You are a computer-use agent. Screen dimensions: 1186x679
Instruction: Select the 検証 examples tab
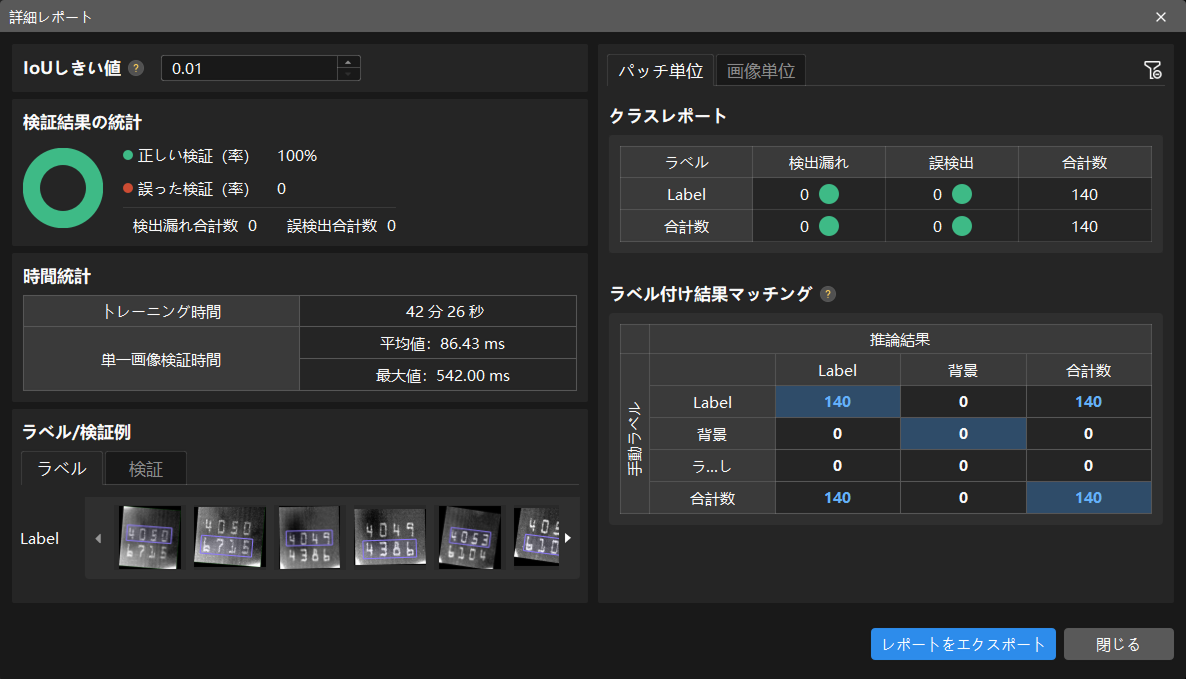(x=145, y=469)
